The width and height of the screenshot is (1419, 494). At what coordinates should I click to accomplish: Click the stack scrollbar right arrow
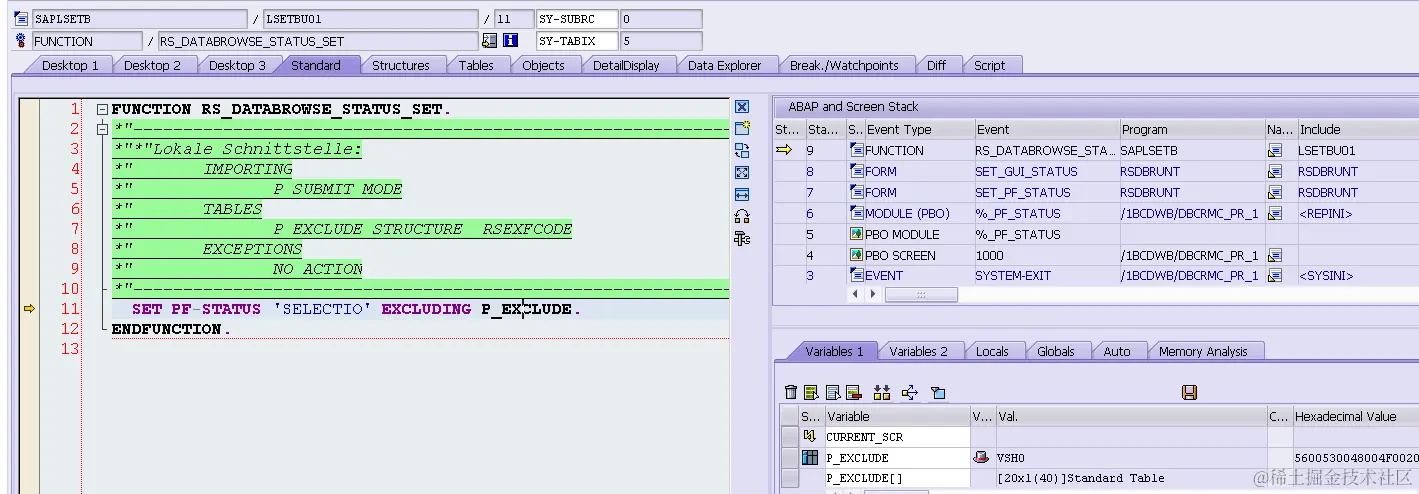pyautogui.click(x=873, y=294)
